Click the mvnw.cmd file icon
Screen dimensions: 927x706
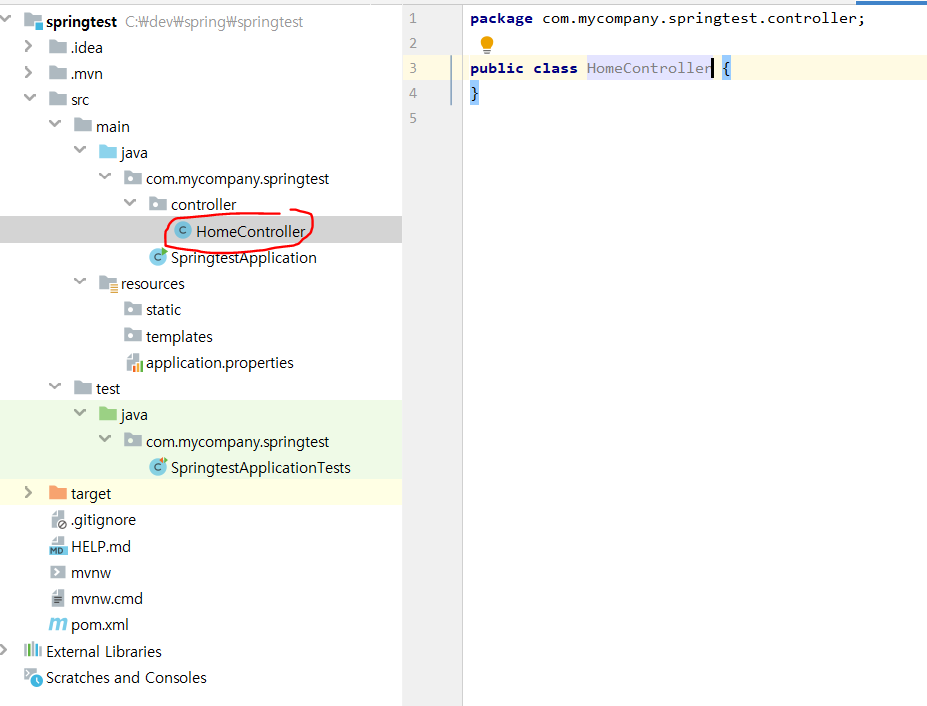point(57,598)
